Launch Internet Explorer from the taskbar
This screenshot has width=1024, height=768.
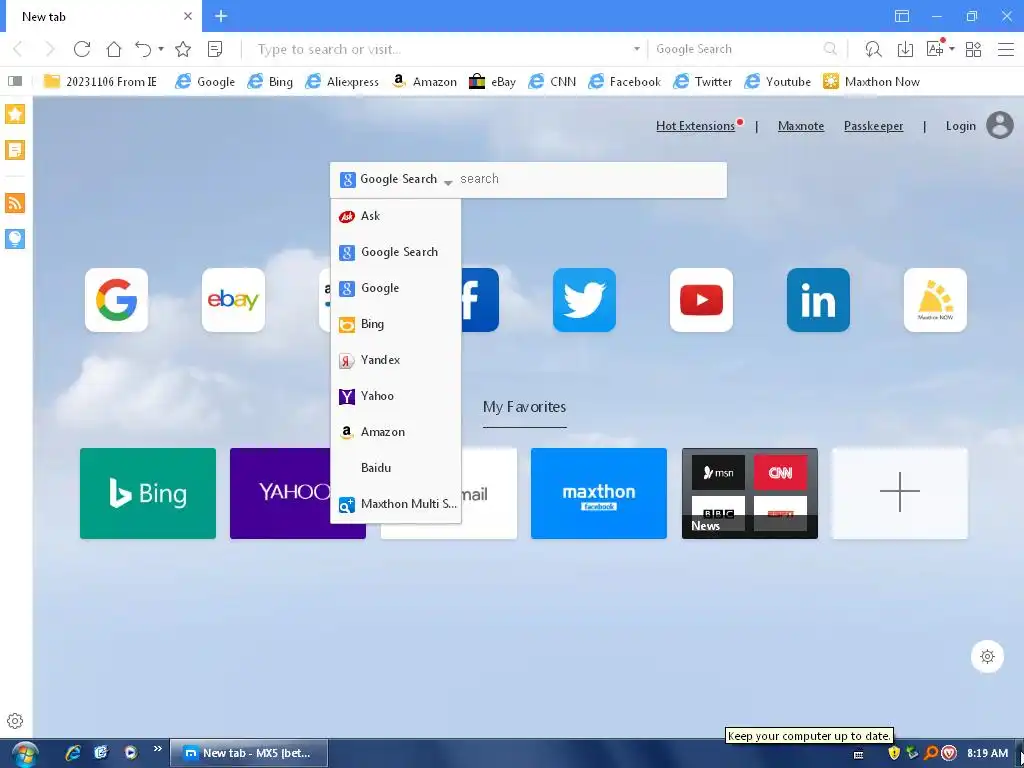click(72, 753)
